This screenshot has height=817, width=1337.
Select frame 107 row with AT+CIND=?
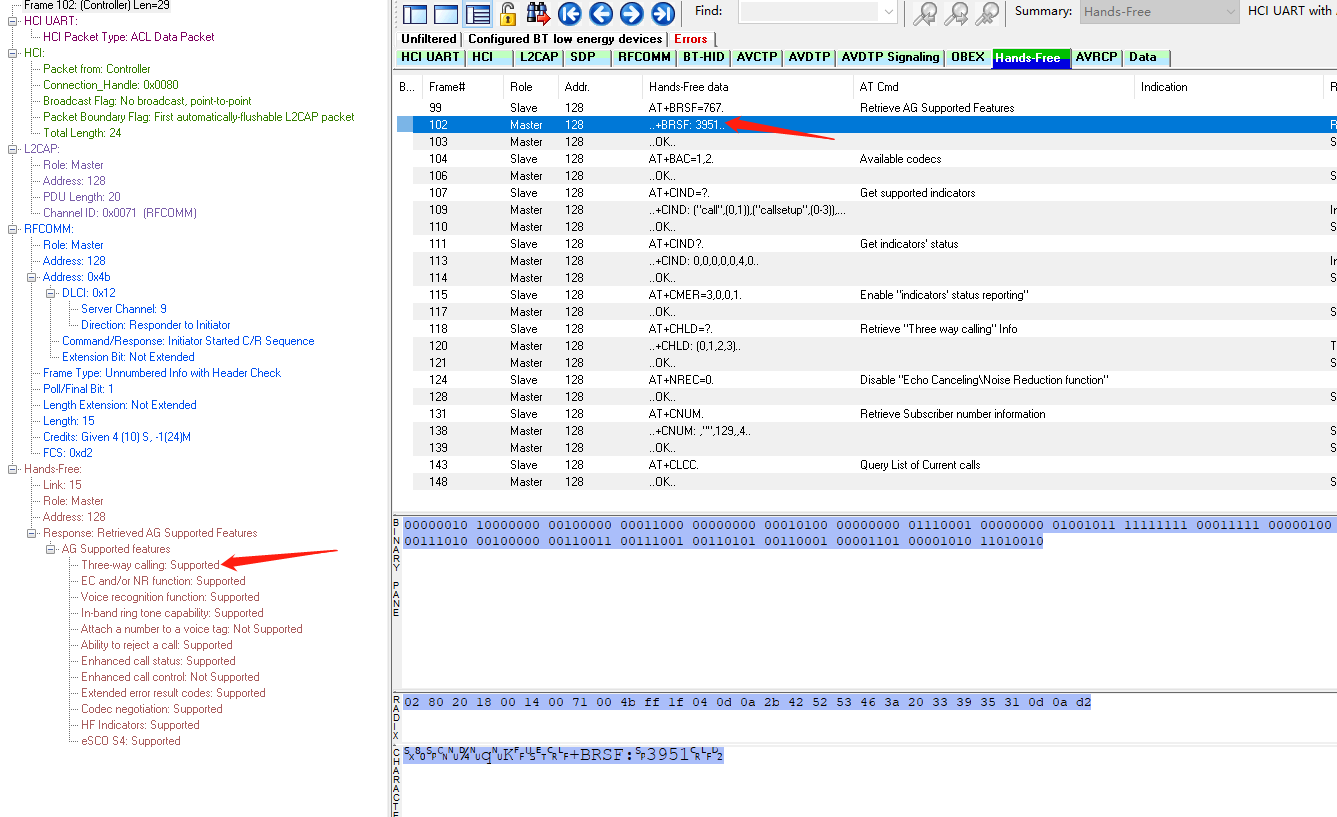[866, 193]
